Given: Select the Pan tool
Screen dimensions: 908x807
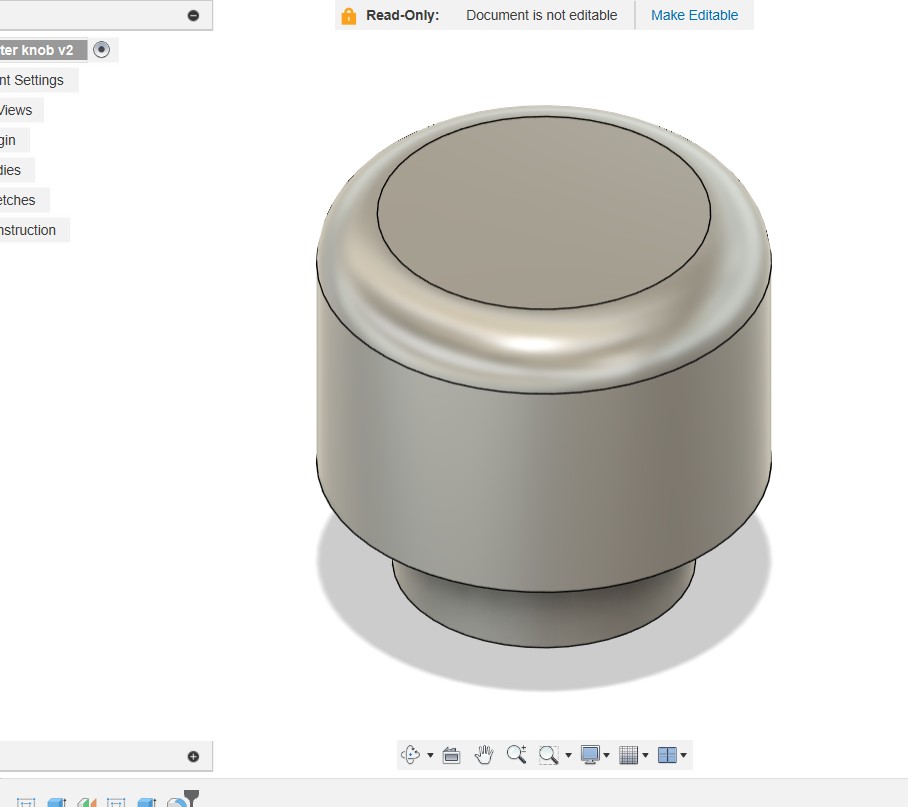Looking at the screenshot, I should point(486,755).
